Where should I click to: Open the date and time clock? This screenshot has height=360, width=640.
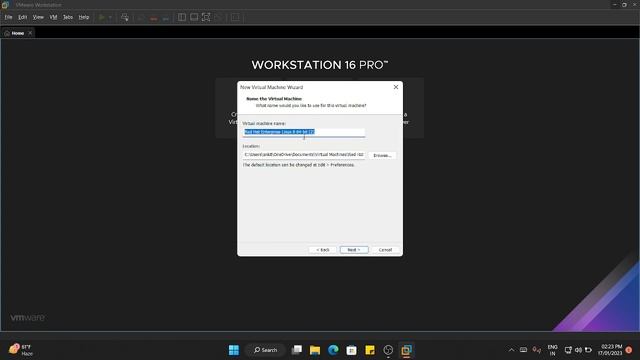click(610, 350)
